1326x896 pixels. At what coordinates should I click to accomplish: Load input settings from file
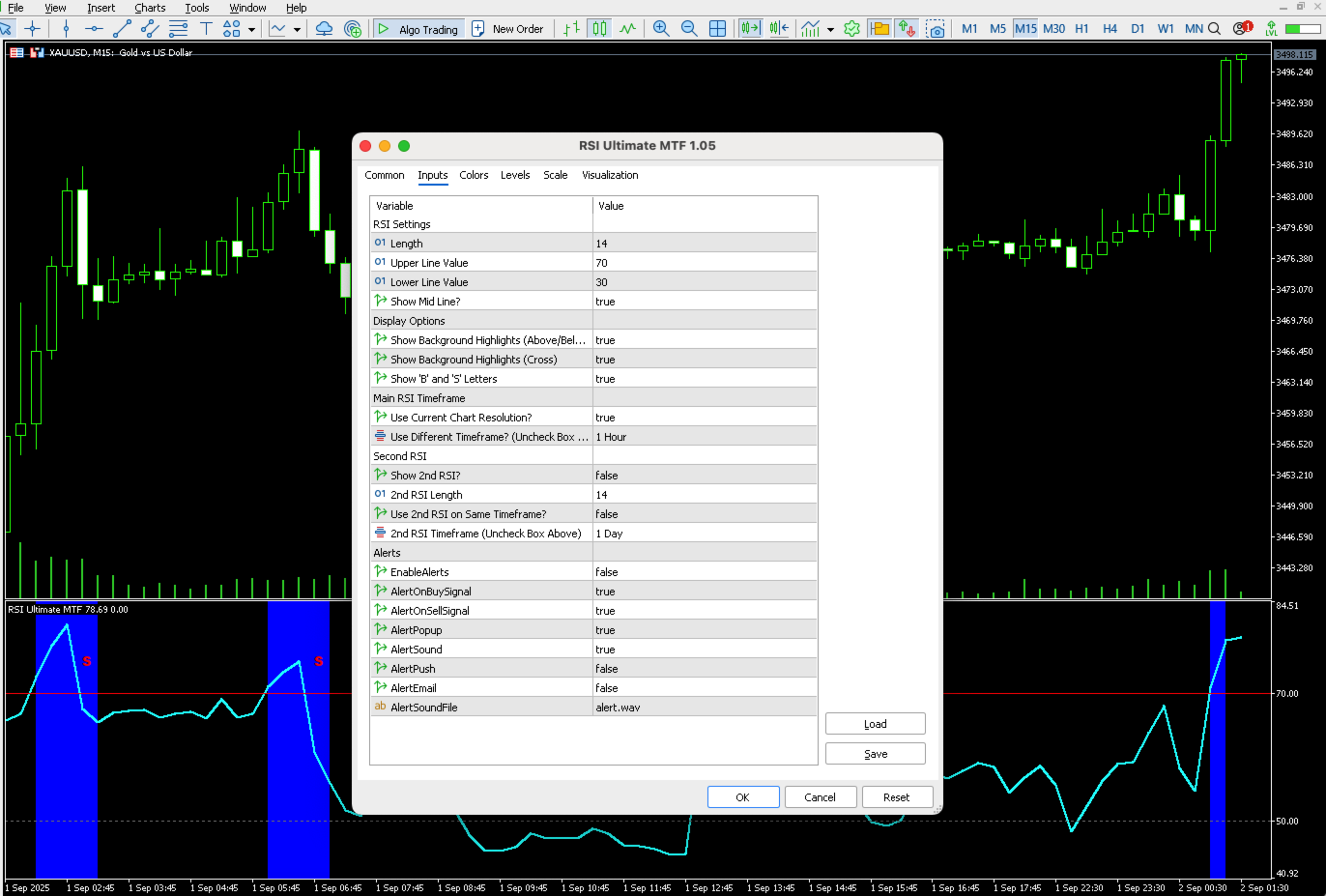(876, 724)
